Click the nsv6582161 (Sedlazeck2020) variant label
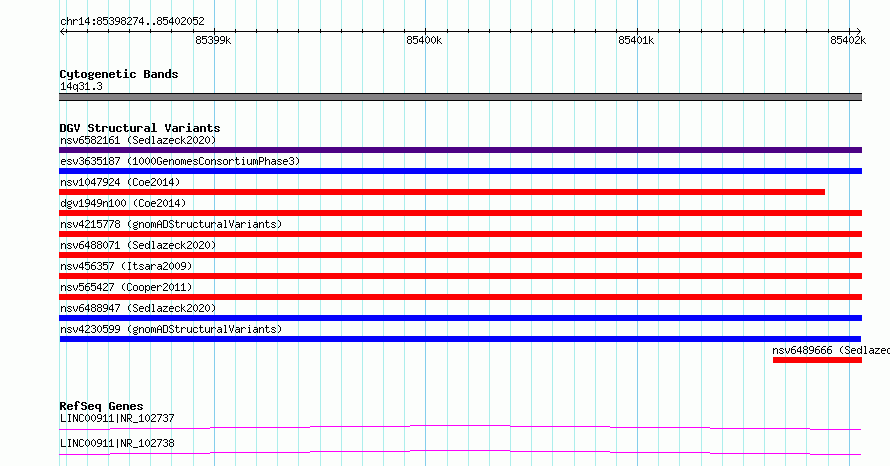Screen dimensions: 890x466 (138, 140)
